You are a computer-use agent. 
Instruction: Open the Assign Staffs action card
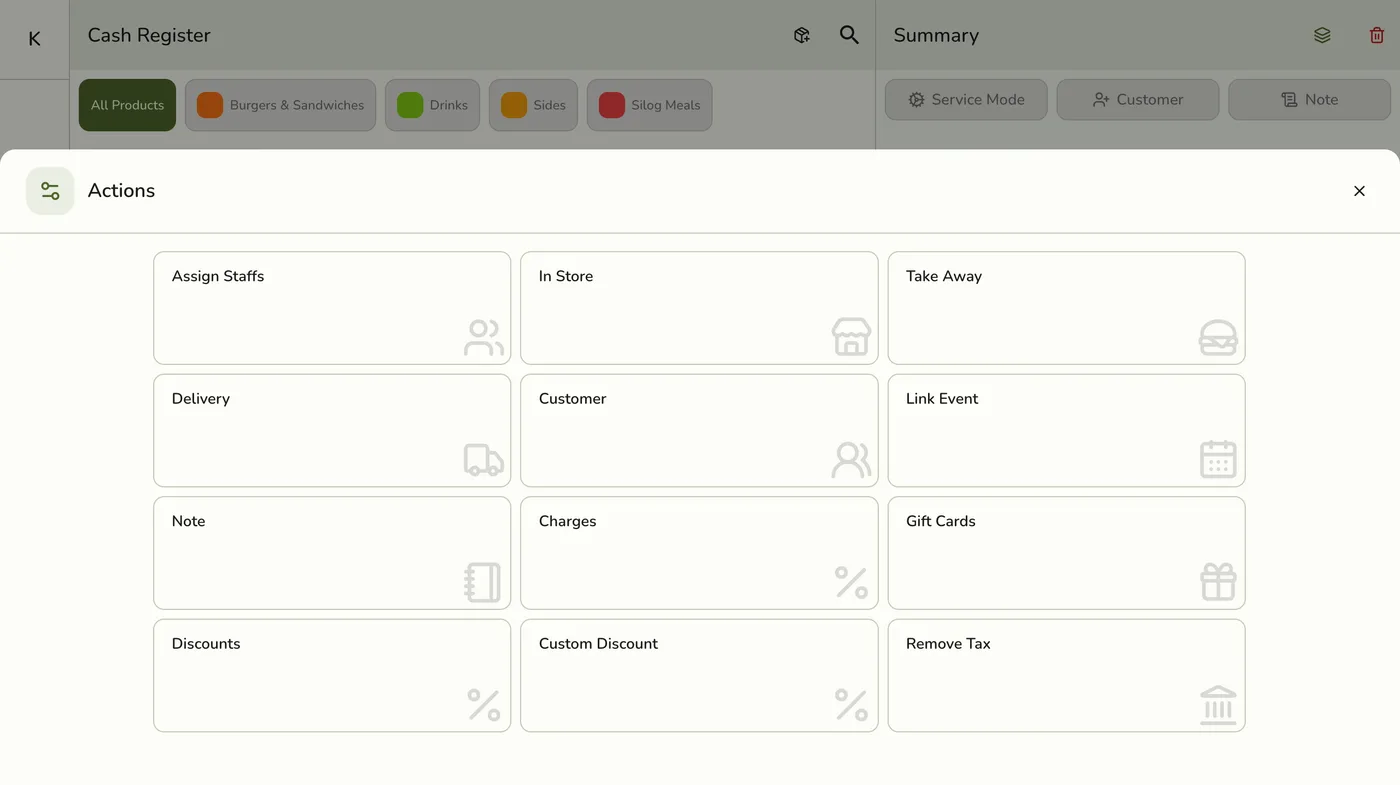pos(332,308)
